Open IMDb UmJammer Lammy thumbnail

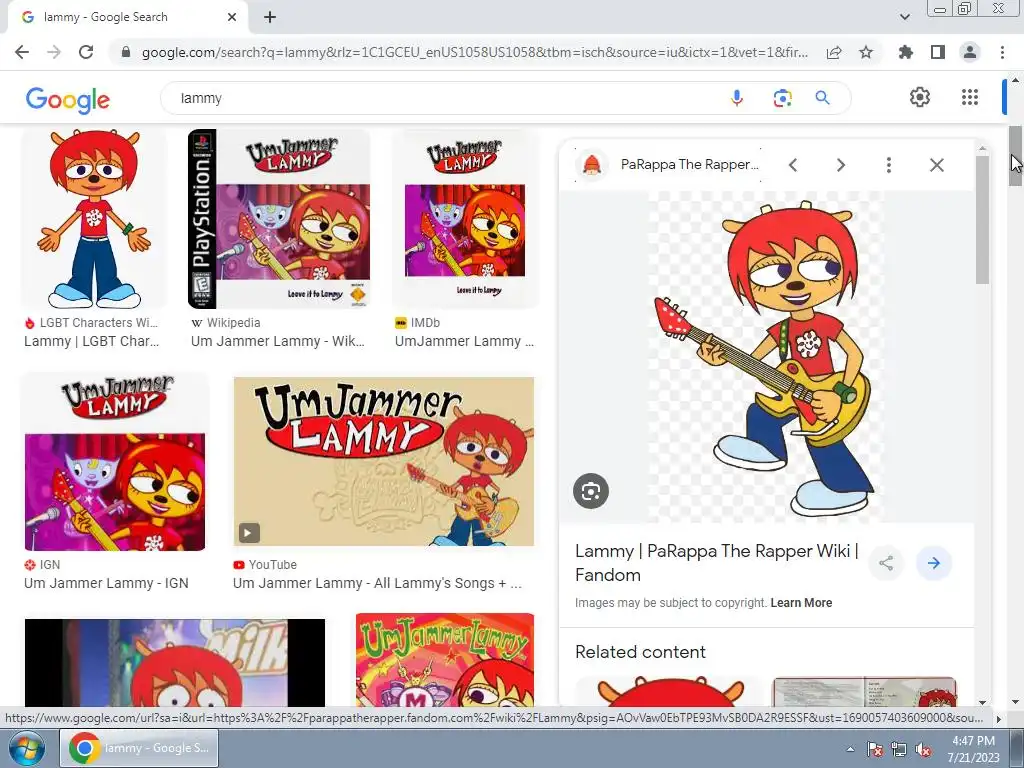465,219
